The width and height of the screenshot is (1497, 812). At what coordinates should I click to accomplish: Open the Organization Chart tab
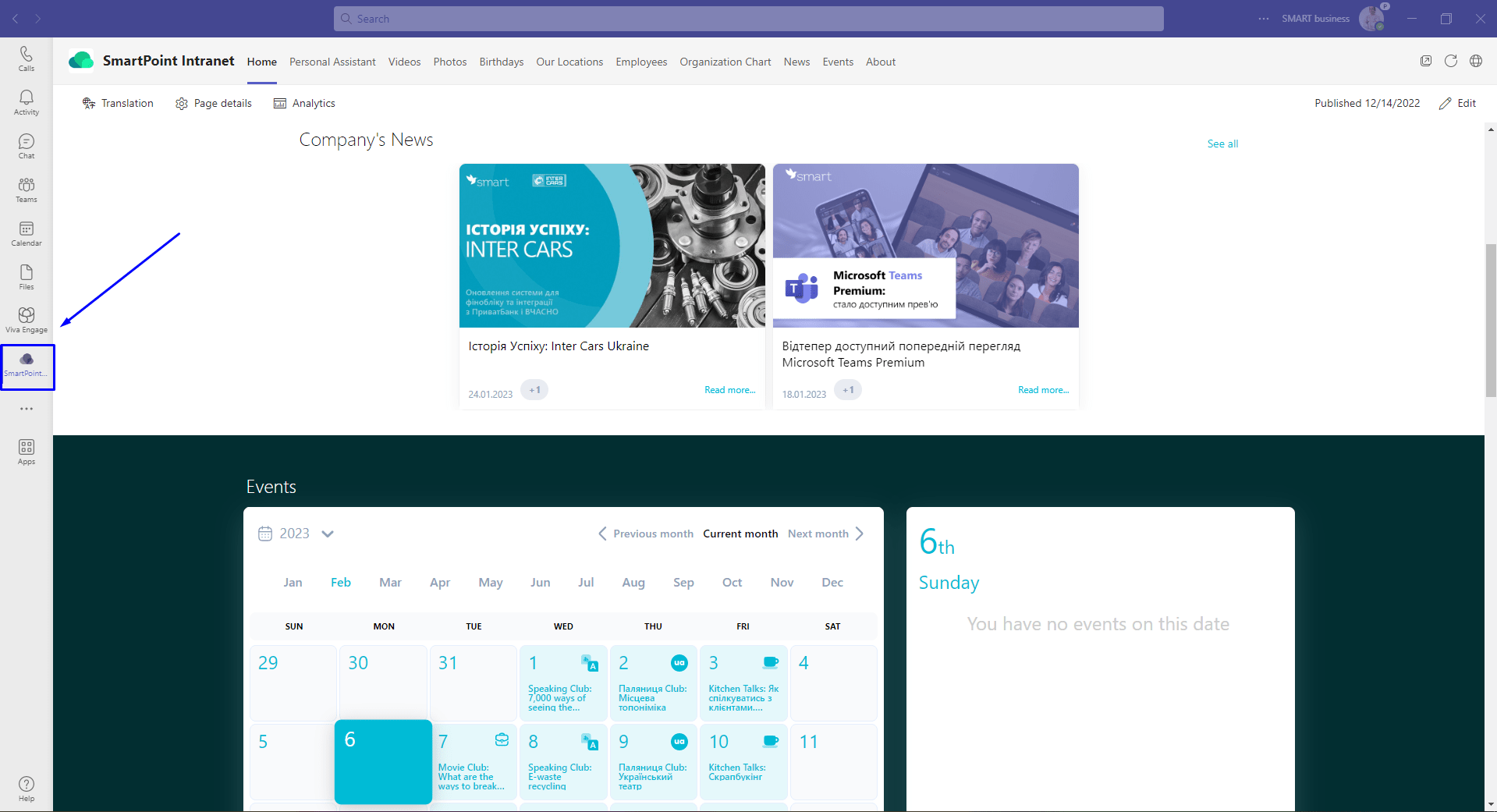pos(725,62)
